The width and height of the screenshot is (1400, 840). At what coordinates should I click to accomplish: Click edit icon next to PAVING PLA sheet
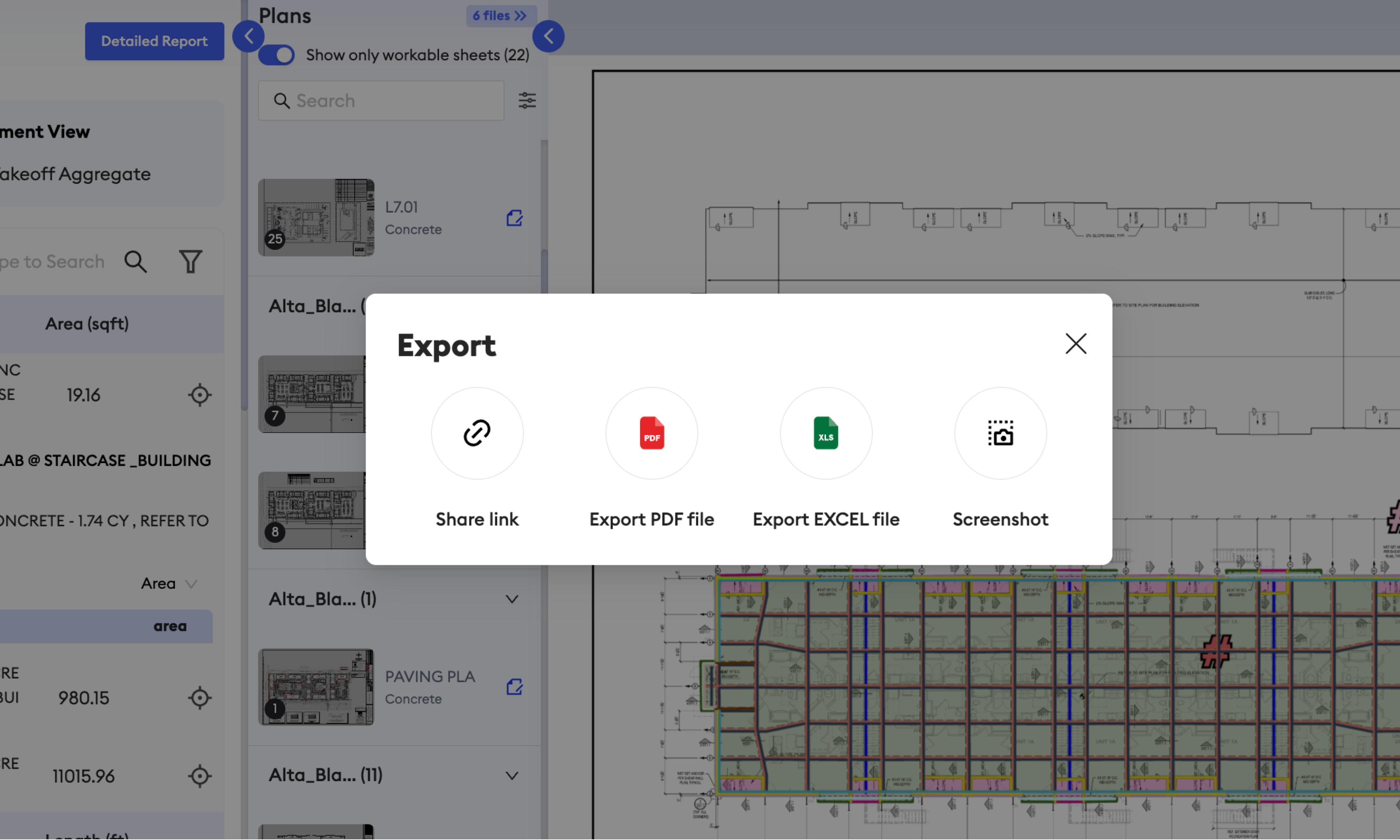coord(514,687)
